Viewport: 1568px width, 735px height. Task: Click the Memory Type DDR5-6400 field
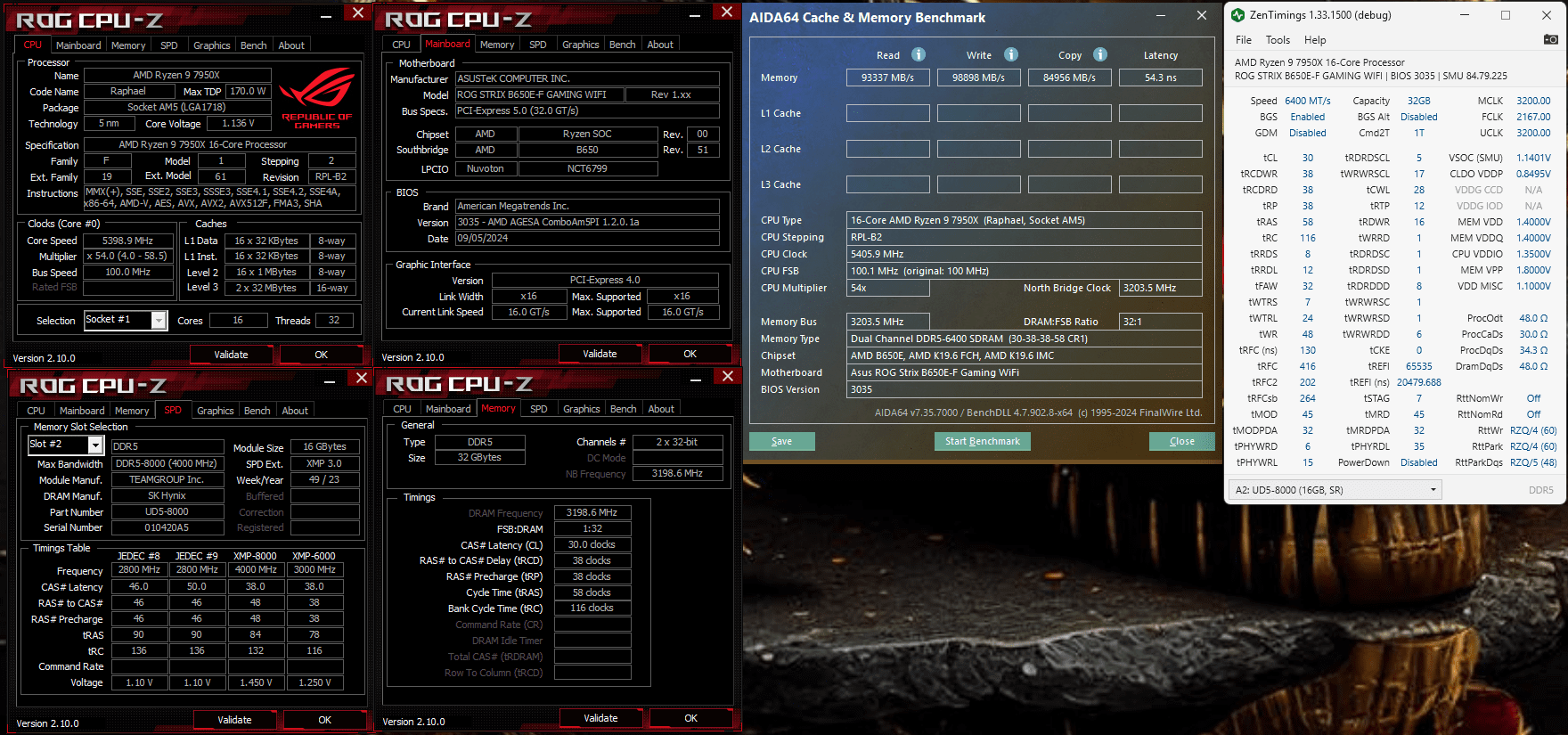(1025, 339)
